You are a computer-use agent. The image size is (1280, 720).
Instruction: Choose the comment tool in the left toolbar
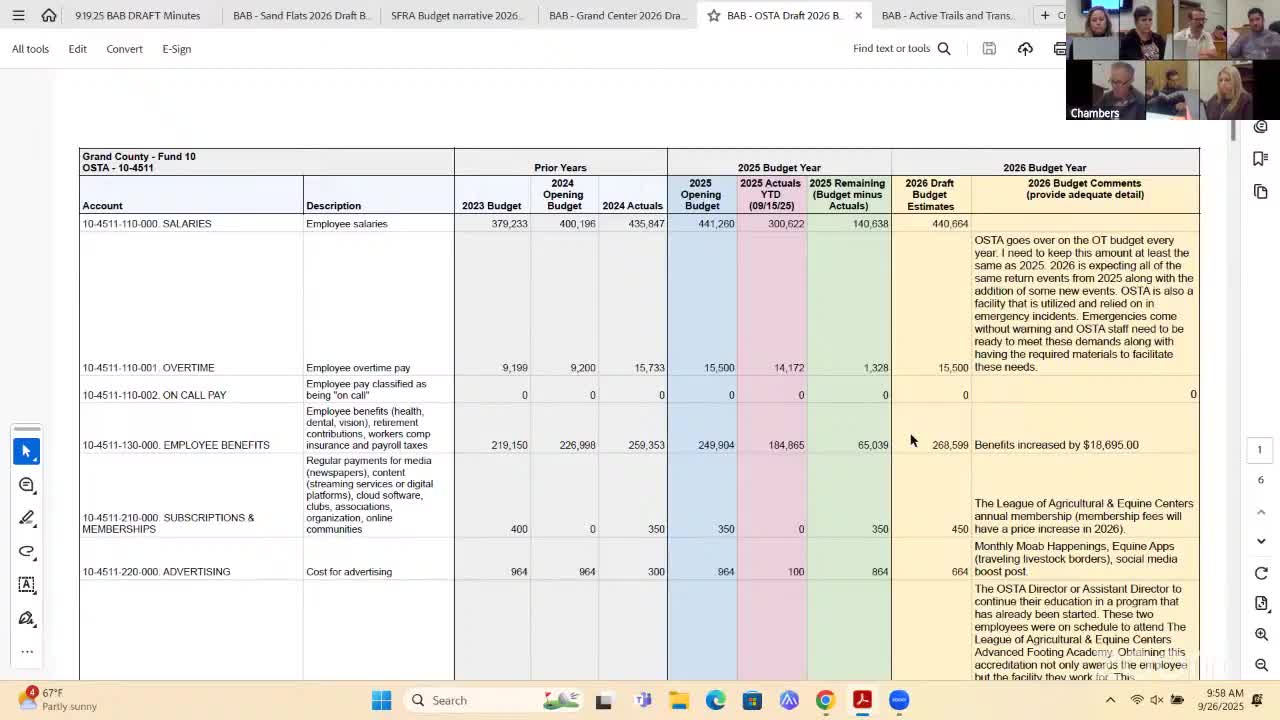click(27, 485)
